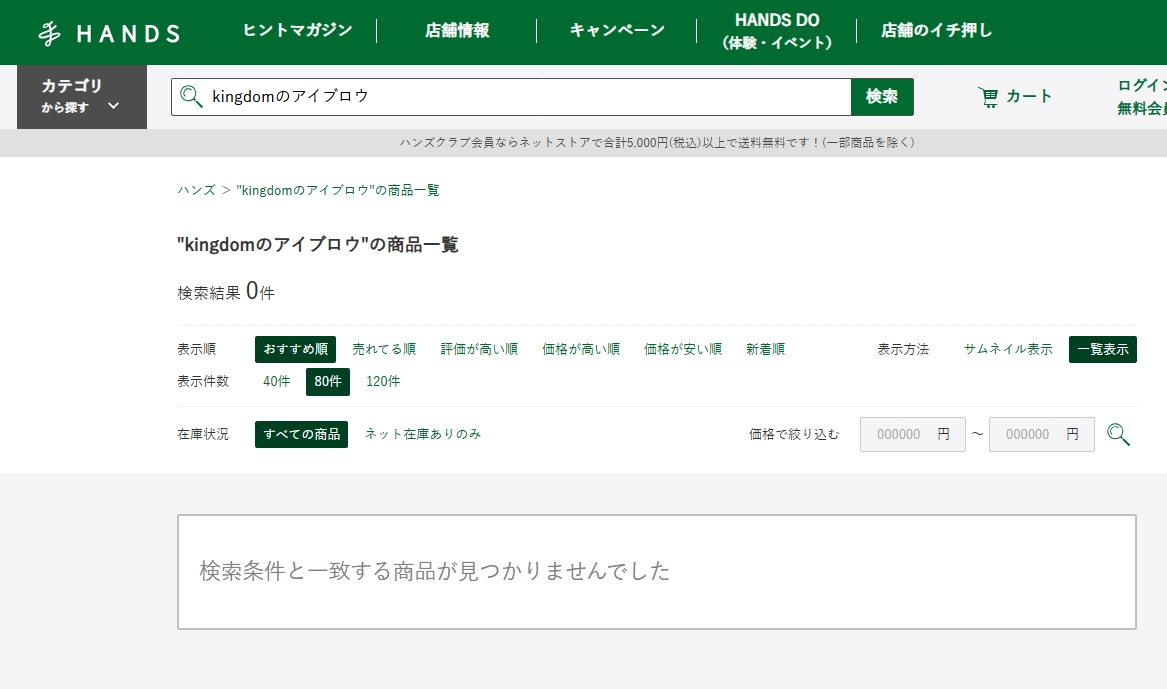
Task: Open the ヒントマガジン menu
Action: (298, 31)
